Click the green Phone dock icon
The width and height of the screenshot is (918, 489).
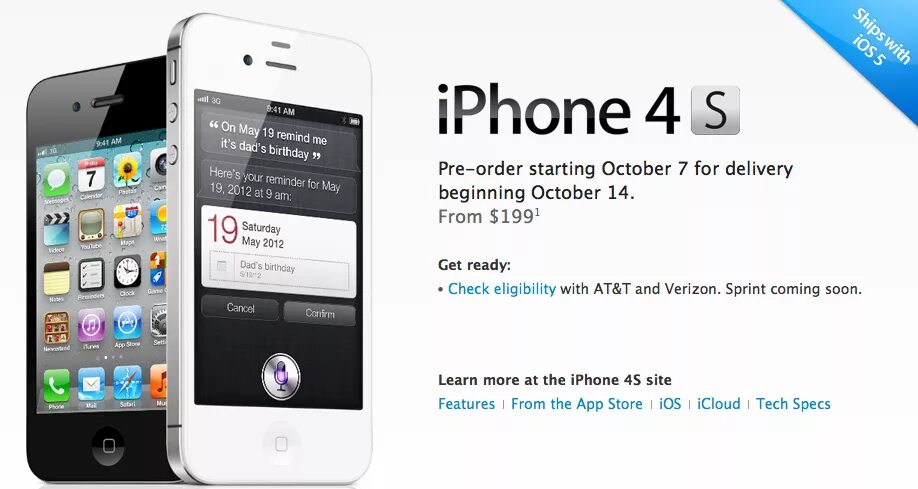(x=56, y=385)
